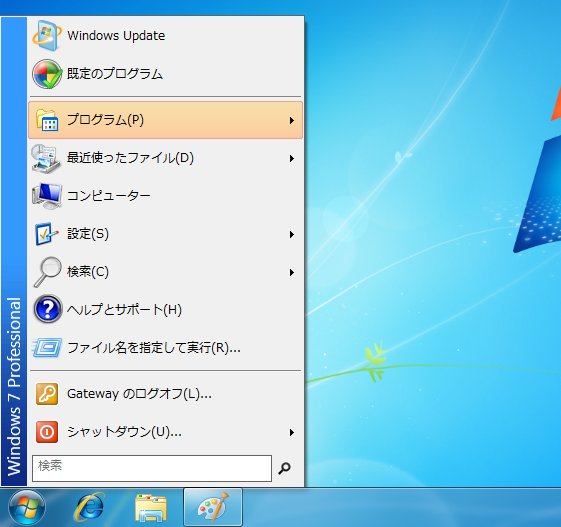Click the Windows Start orb
This screenshot has width=561, height=527.
point(26,508)
